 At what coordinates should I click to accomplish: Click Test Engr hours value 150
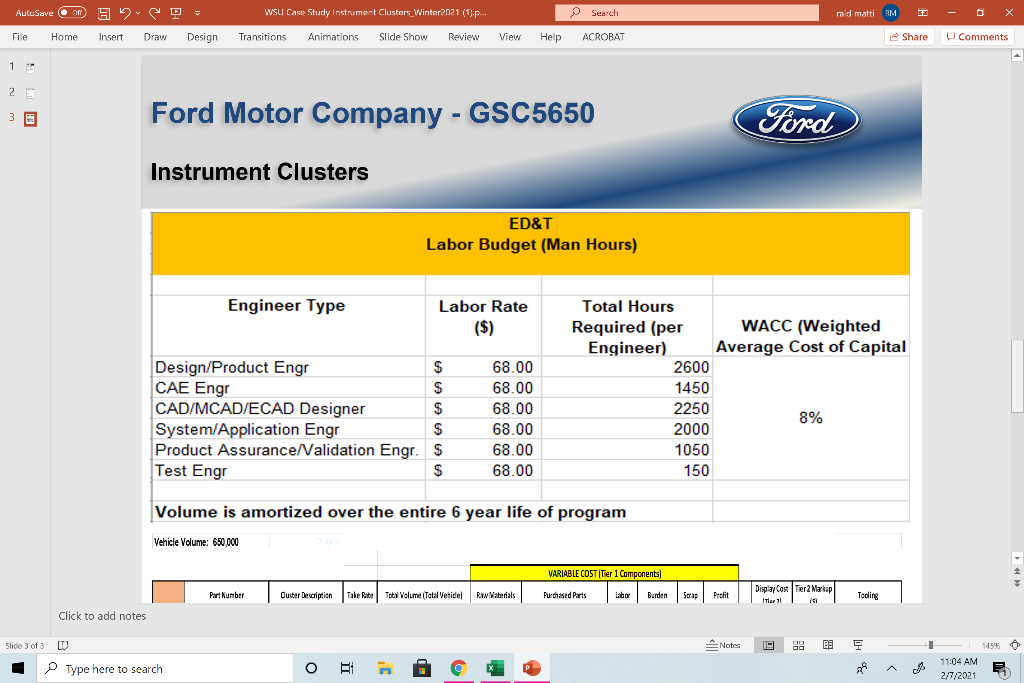click(696, 470)
